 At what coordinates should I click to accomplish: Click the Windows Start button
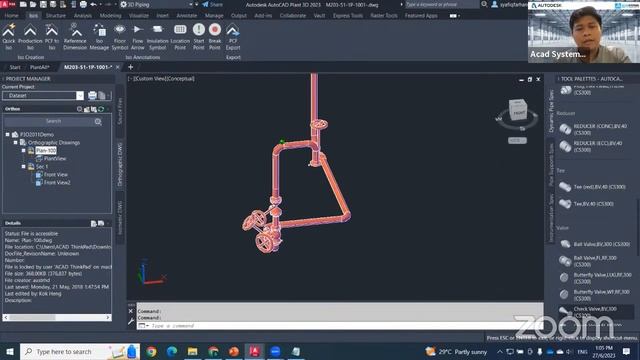pos(10,351)
